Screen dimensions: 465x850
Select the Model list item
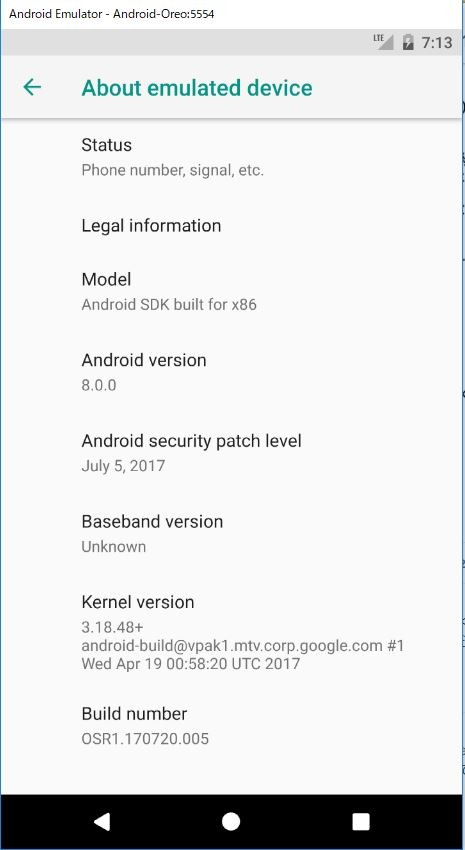pyautogui.click(x=230, y=292)
